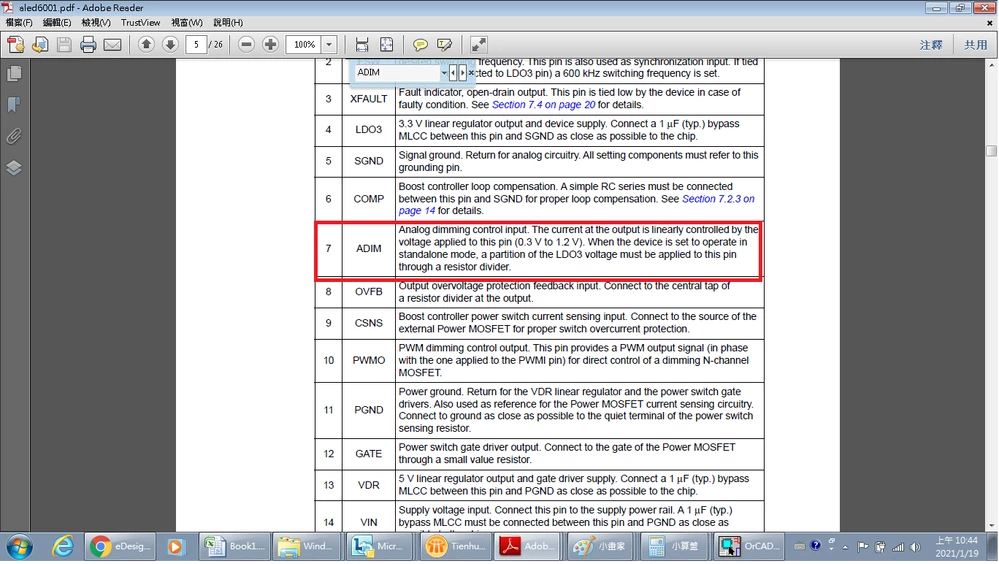Go to next page with down arrow
This screenshot has width=999, height=564.
(170, 44)
